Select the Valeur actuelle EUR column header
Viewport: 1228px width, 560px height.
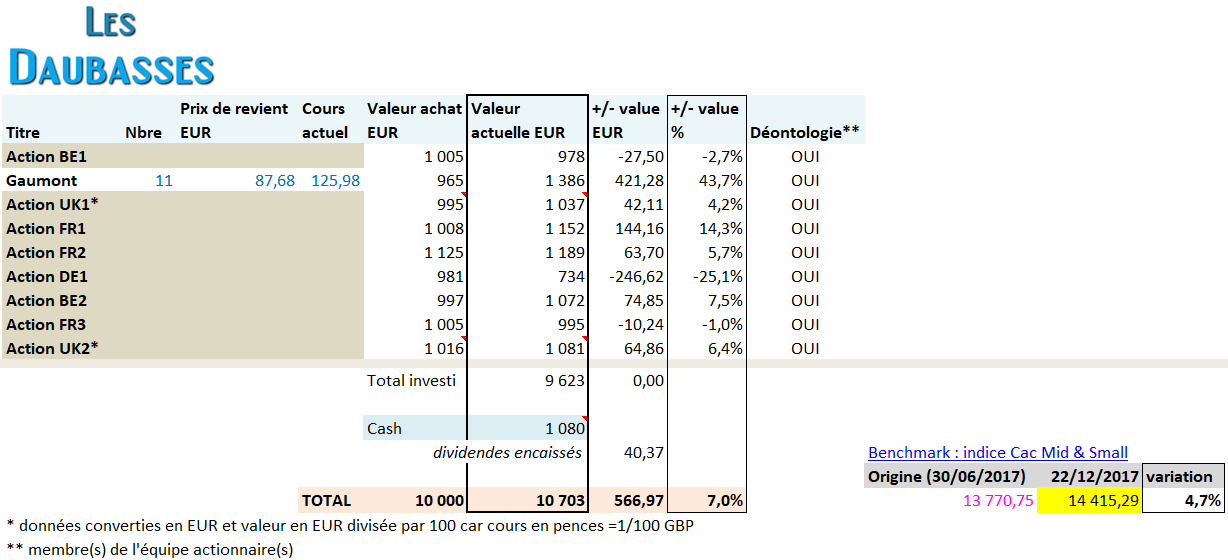click(526, 120)
